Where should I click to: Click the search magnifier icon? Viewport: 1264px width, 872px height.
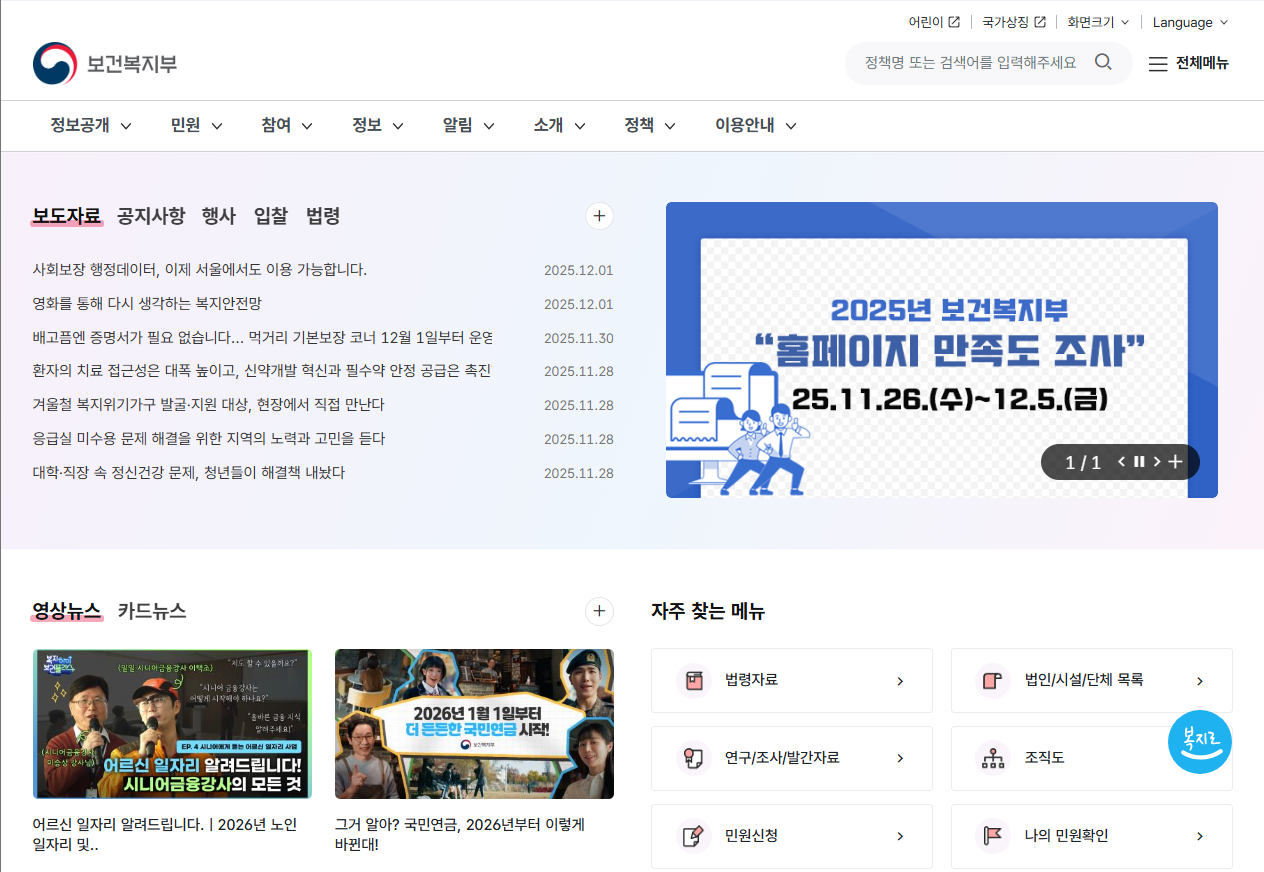(1103, 62)
